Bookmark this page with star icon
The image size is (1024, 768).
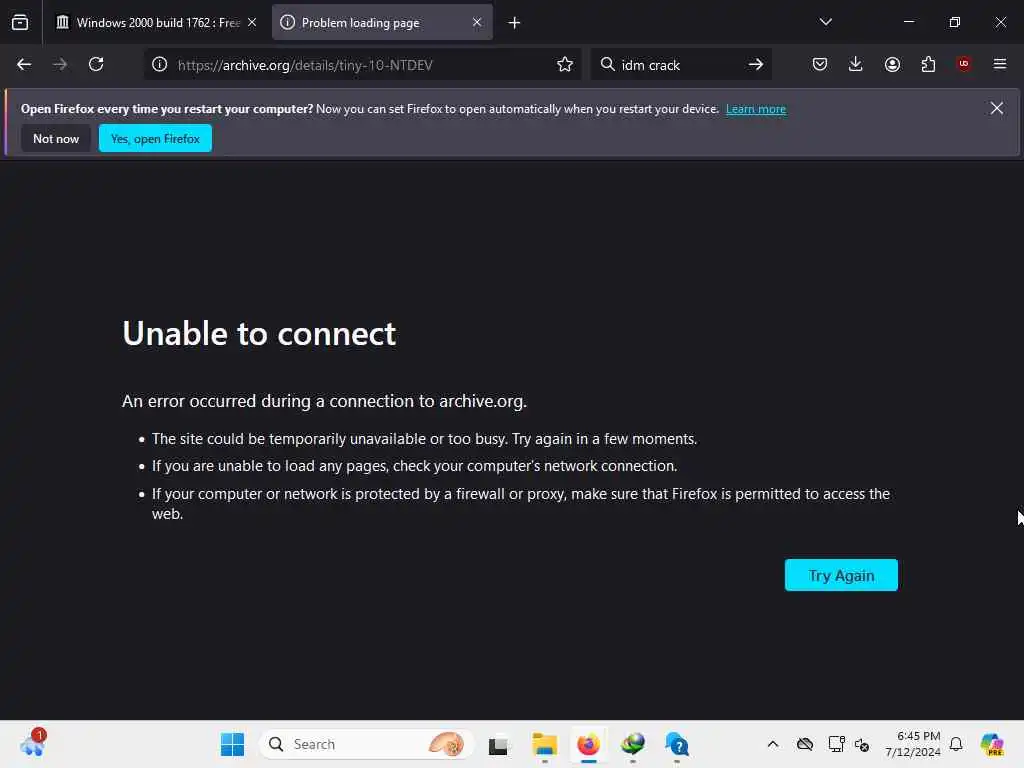pos(565,64)
